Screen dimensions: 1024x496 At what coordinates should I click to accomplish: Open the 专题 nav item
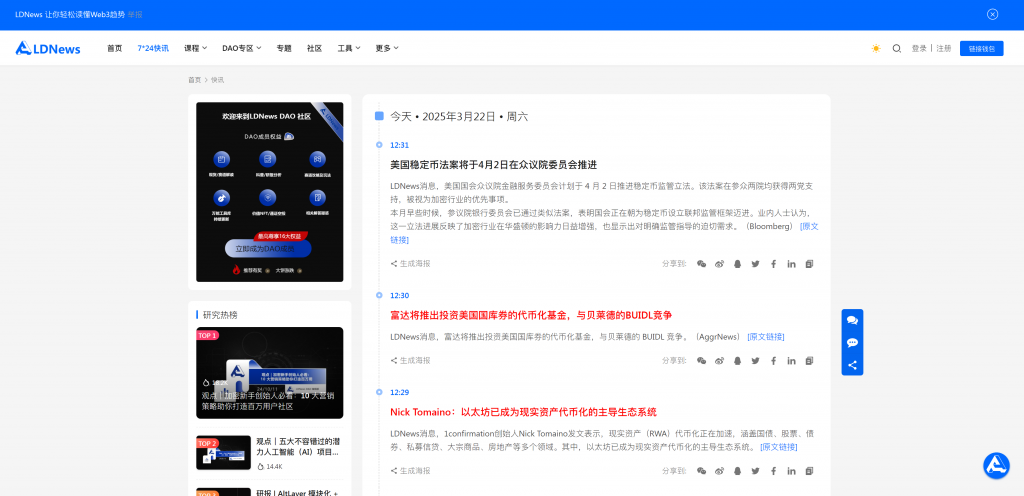[x=284, y=48]
